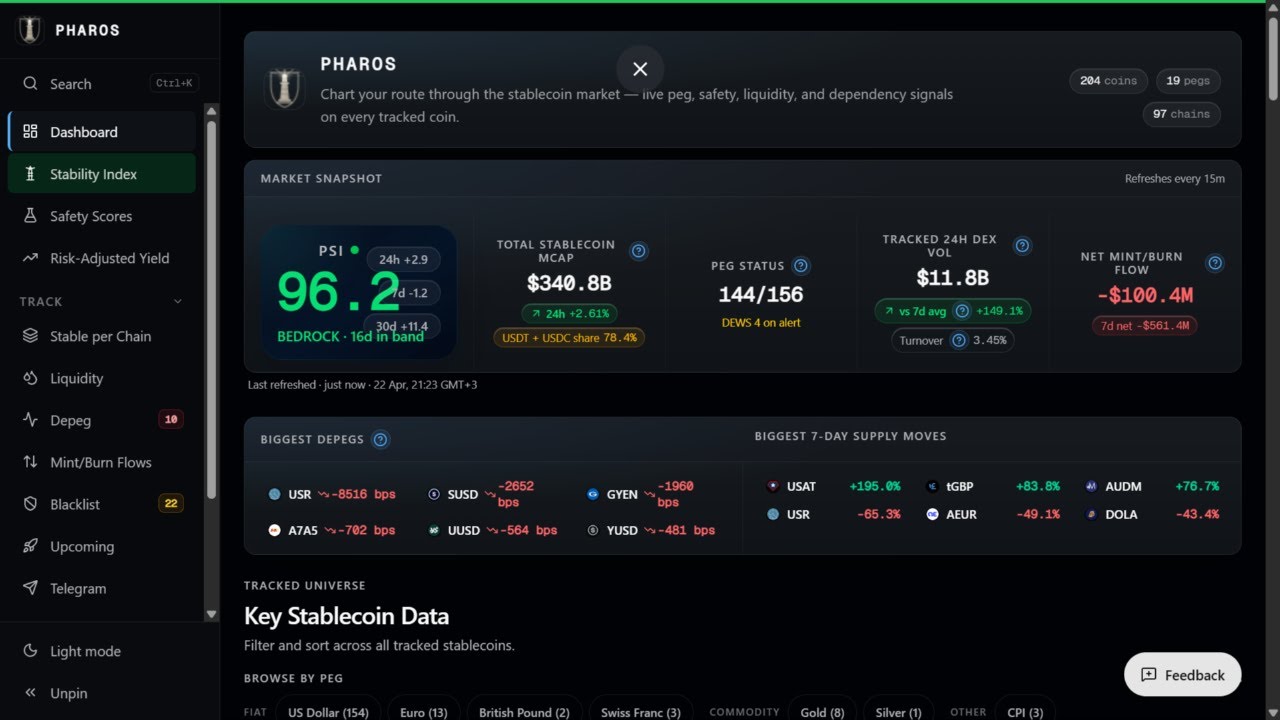Click info icon for Tracked 24h Dex Vol
The height and width of the screenshot is (720, 1280).
tap(1022, 245)
